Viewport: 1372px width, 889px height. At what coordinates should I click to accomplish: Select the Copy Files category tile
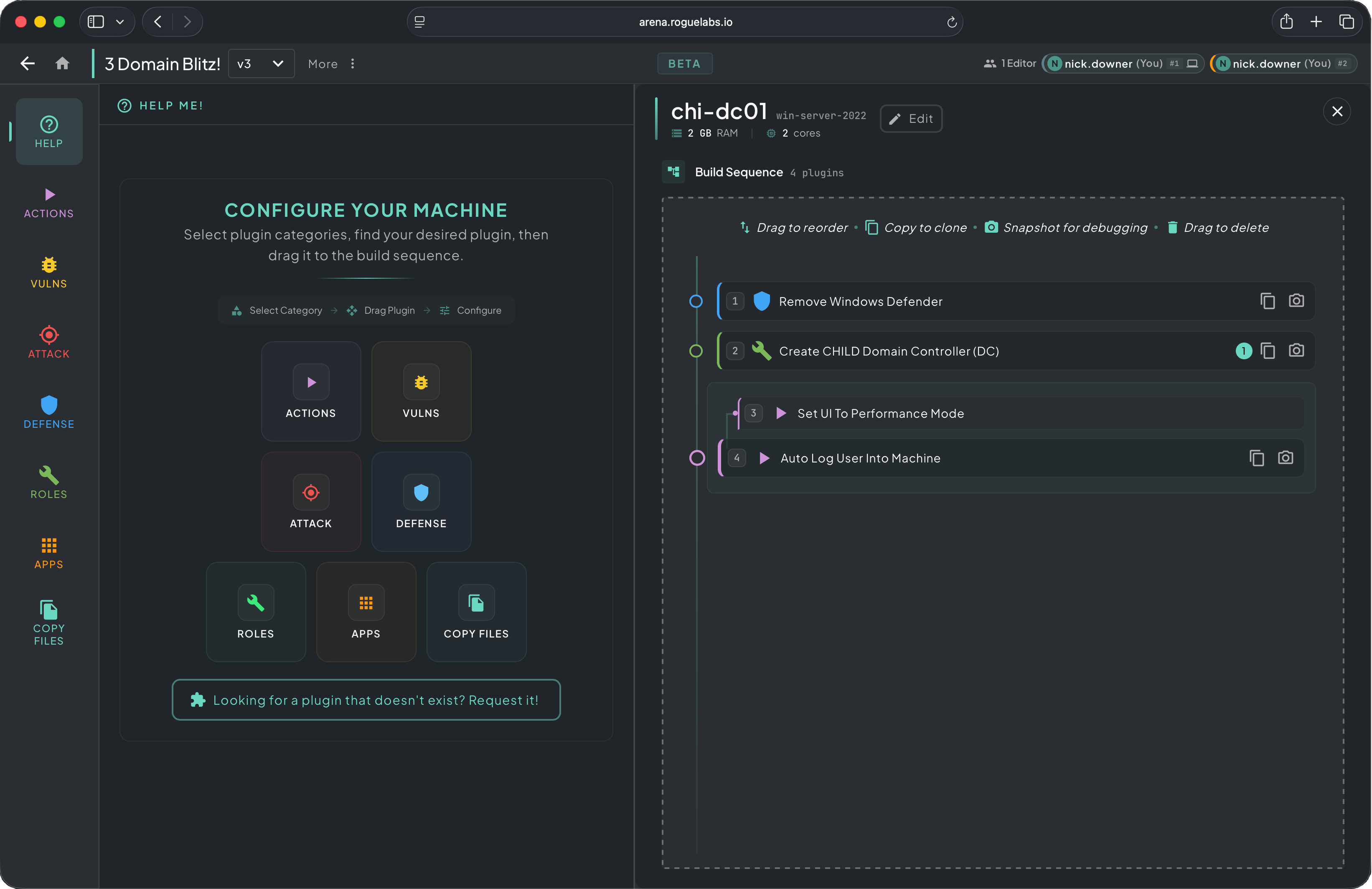[475, 611]
